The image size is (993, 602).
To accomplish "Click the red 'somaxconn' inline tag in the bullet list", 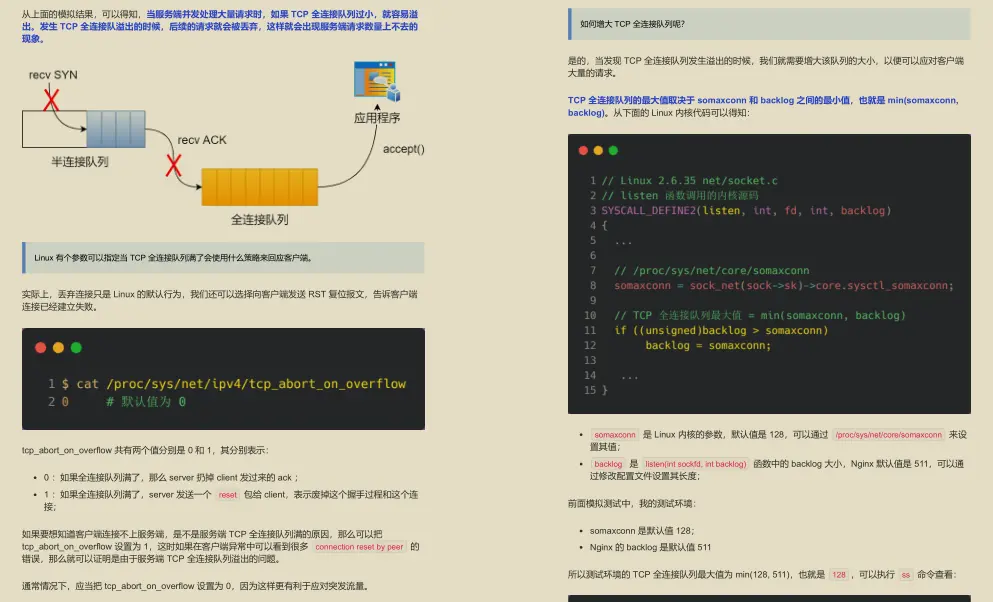I will click(614, 435).
